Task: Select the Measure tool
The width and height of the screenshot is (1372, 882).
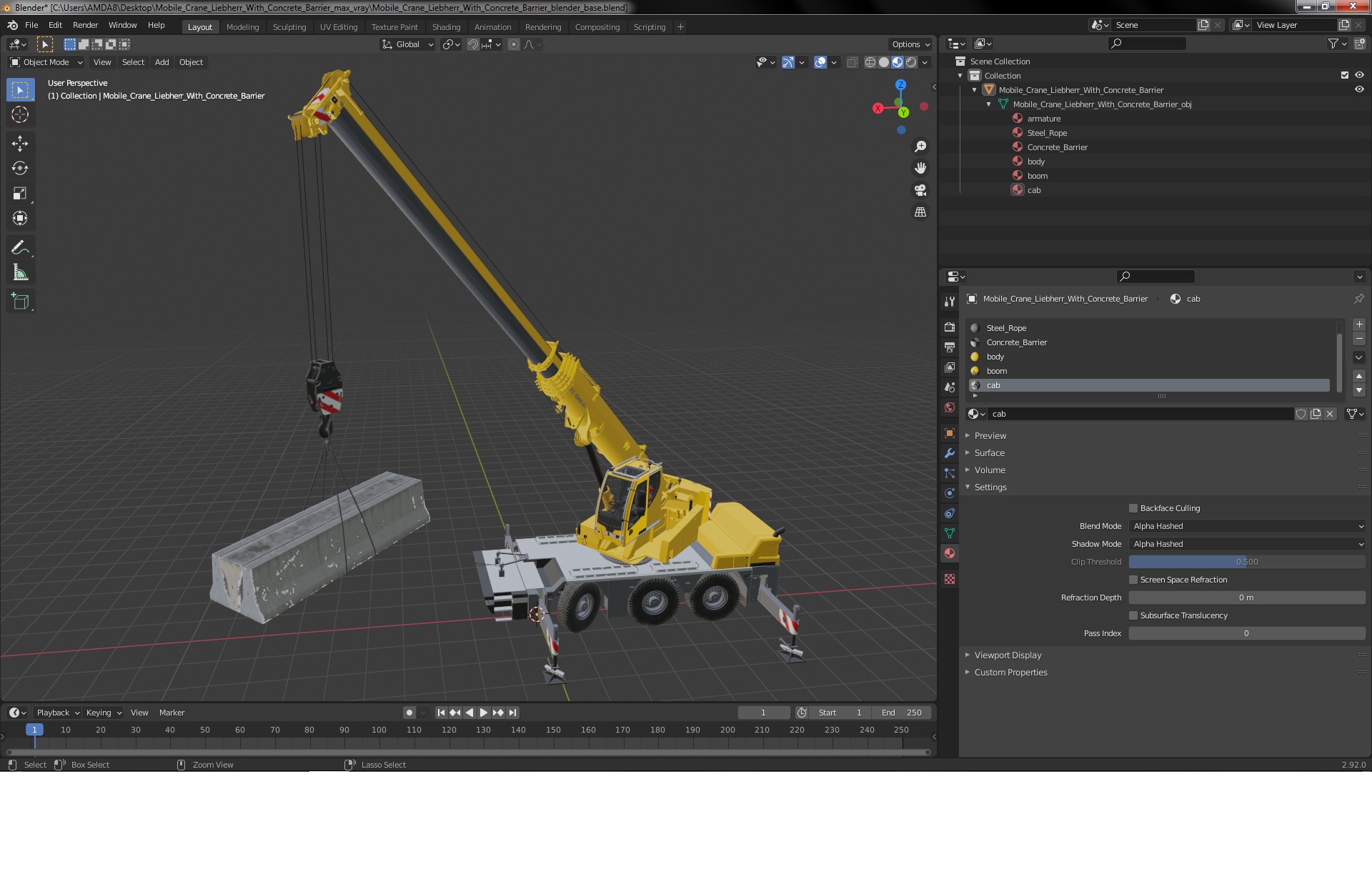Action: pos(20,273)
